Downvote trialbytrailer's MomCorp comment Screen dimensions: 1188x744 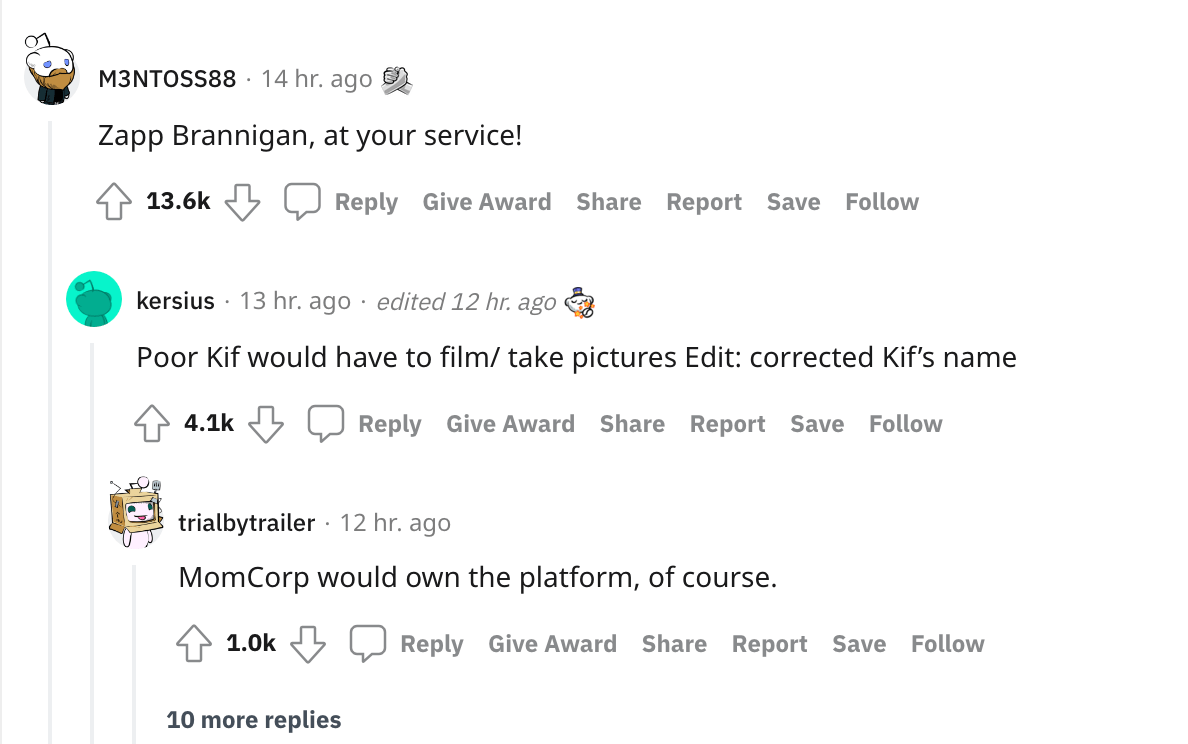(308, 644)
